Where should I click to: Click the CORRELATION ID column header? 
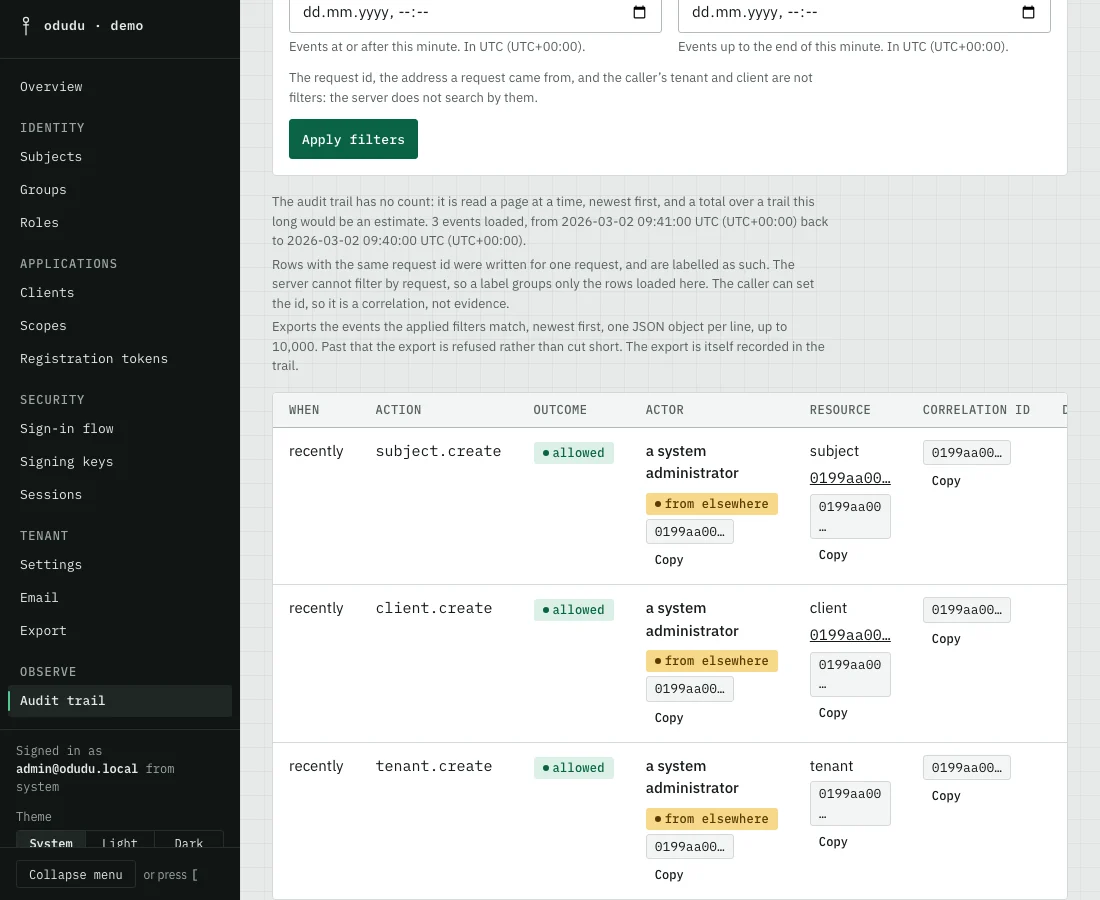click(x=976, y=410)
